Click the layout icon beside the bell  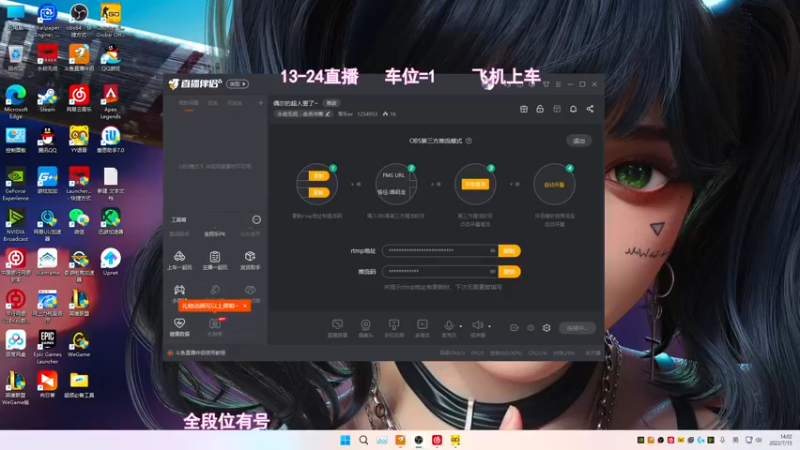coord(557,109)
